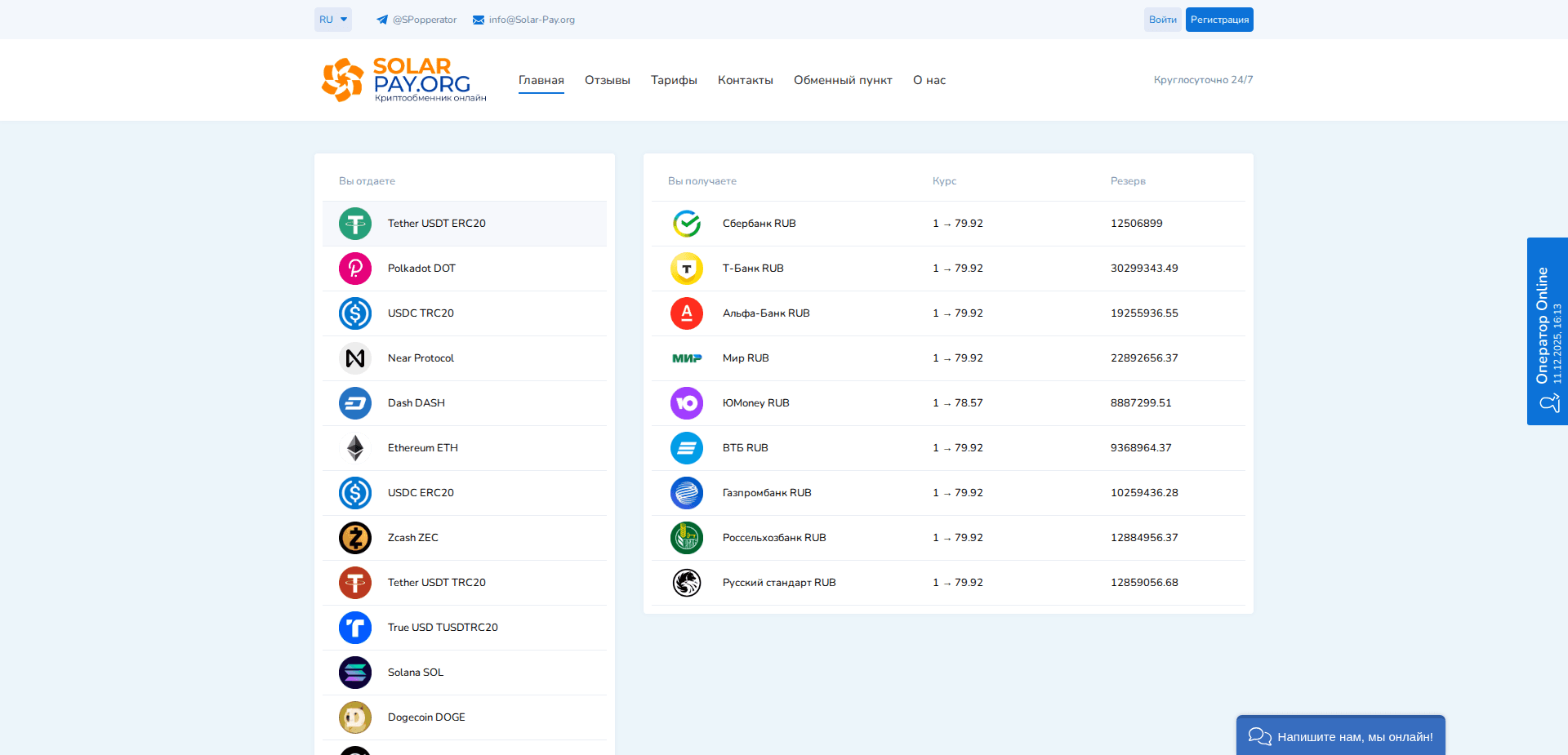The width and height of the screenshot is (1568, 755).
Task: Expand the language selector chevron
Action: click(344, 19)
